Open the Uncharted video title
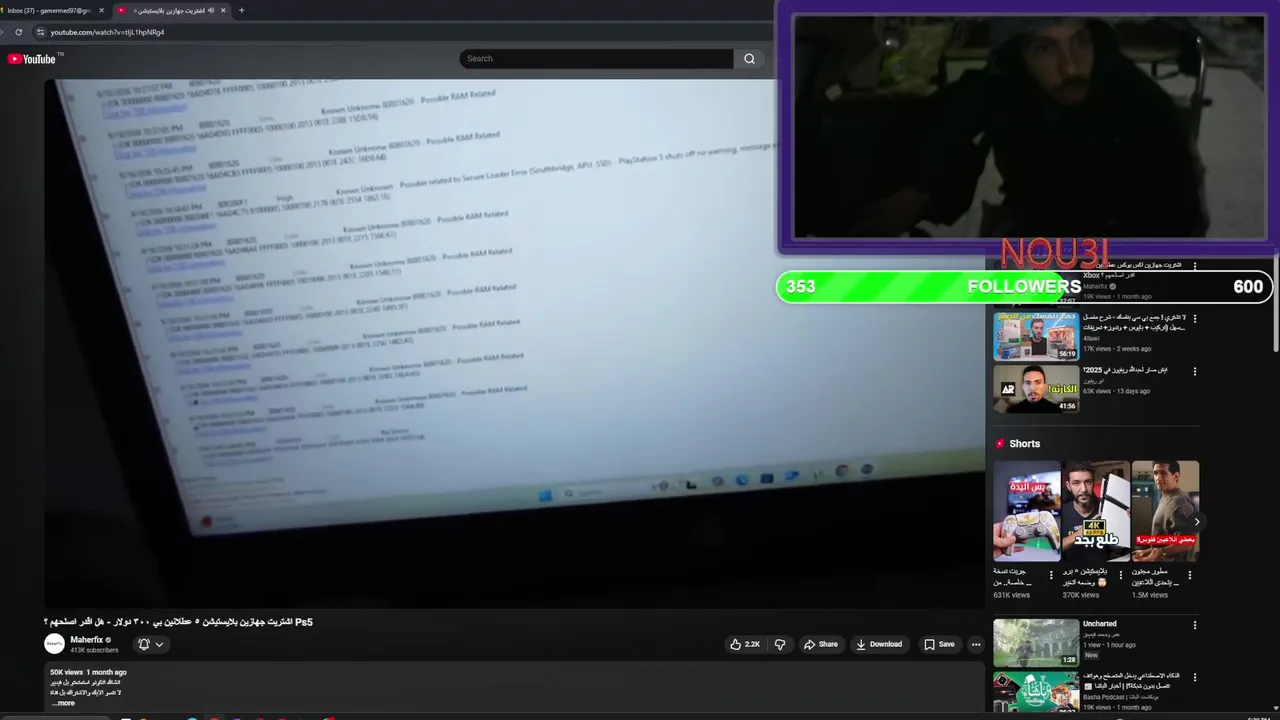The height and width of the screenshot is (720, 1280). pyautogui.click(x=1100, y=623)
